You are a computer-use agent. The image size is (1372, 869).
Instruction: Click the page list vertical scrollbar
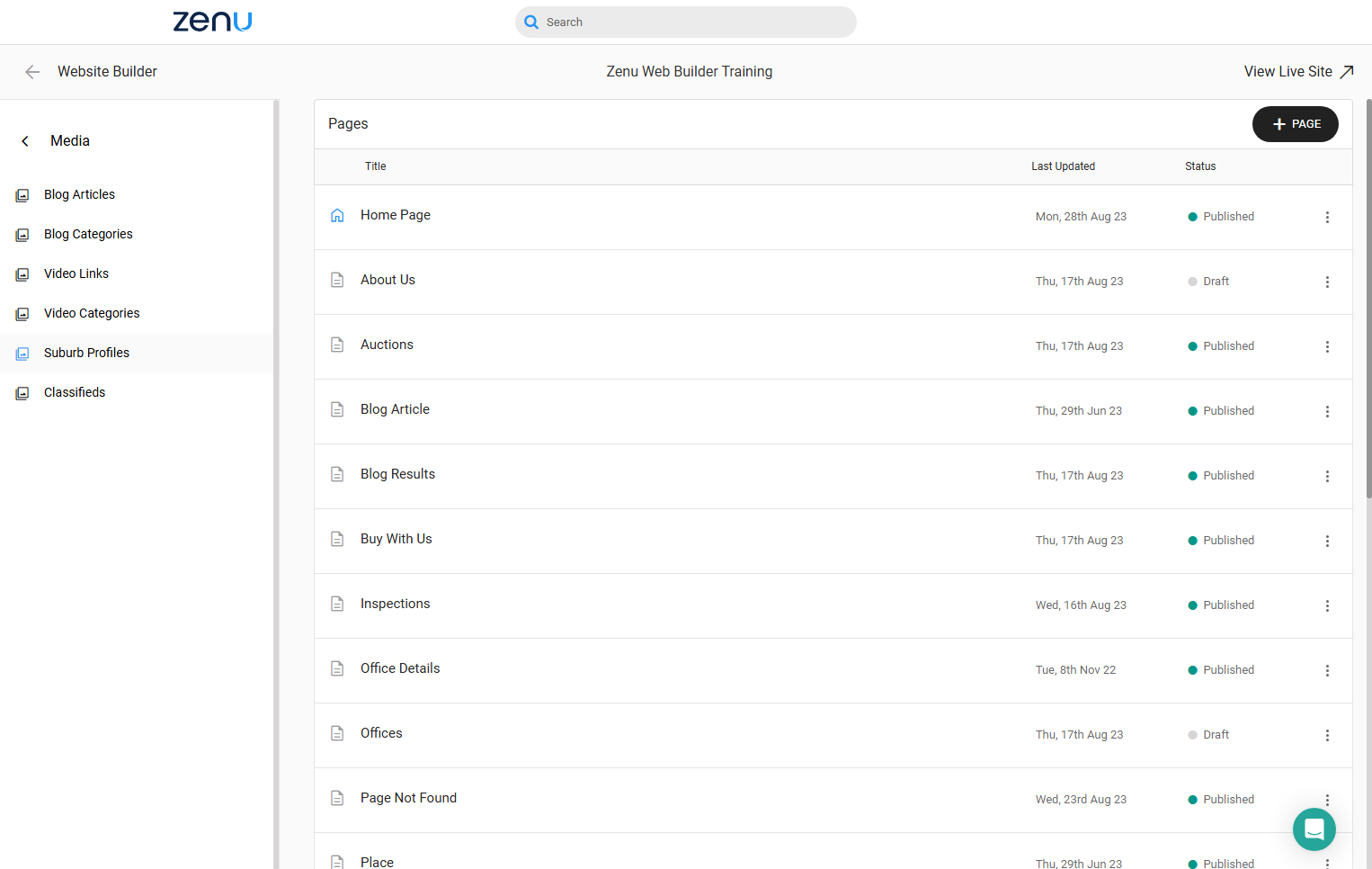click(x=1368, y=299)
